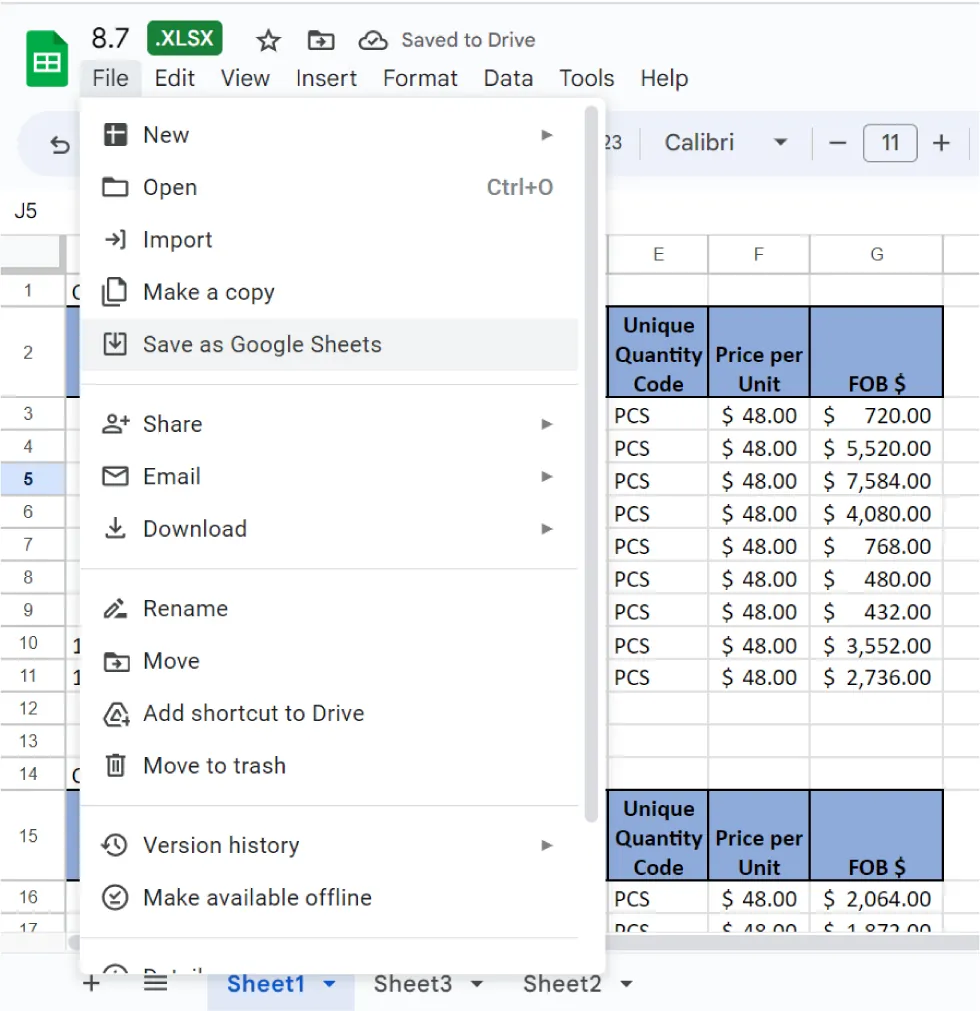
Task: Select Import from the File menu
Action: click(183, 239)
